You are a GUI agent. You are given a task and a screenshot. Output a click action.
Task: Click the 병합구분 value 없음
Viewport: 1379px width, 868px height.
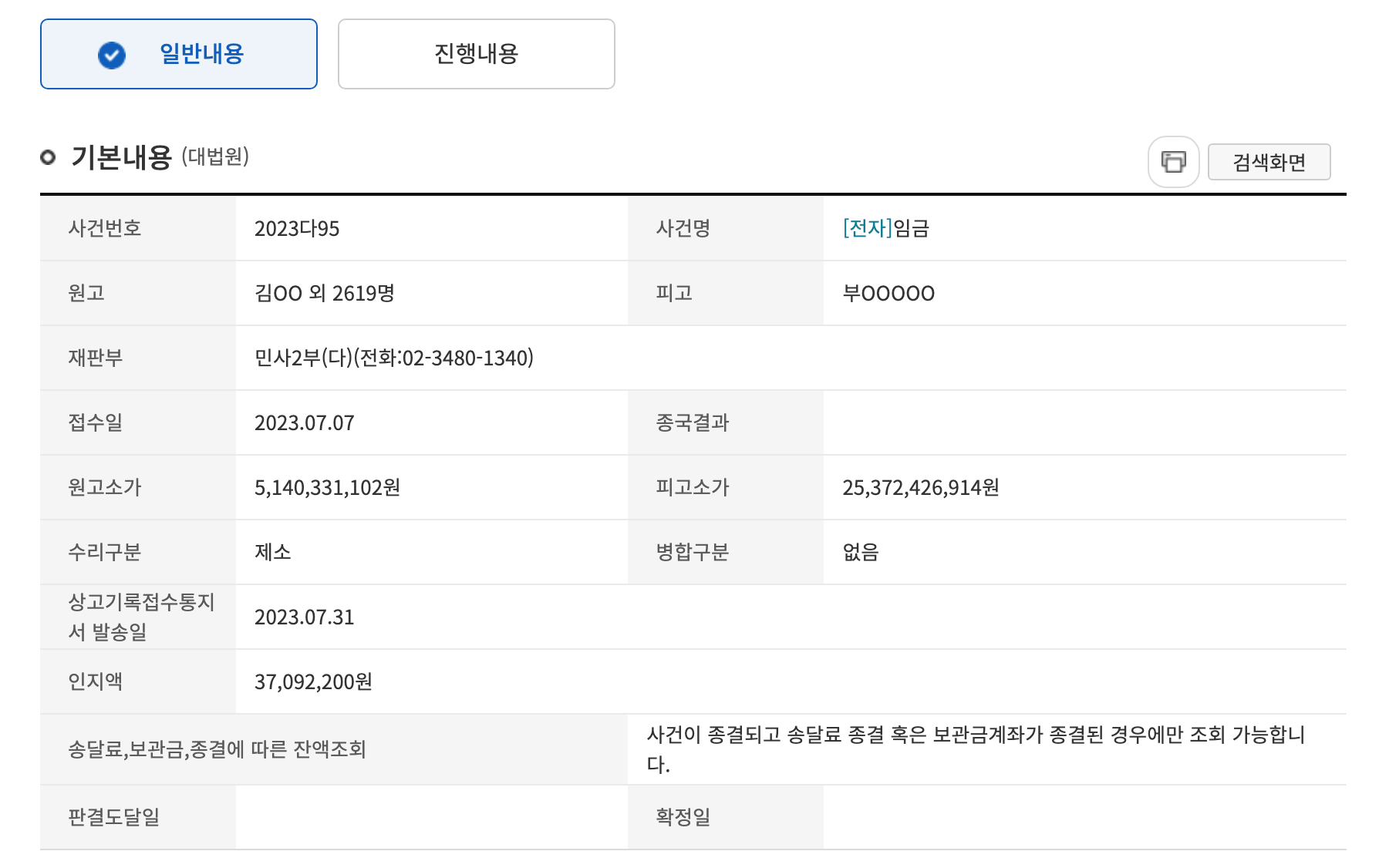pyautogui.click(x=861, y=553)
